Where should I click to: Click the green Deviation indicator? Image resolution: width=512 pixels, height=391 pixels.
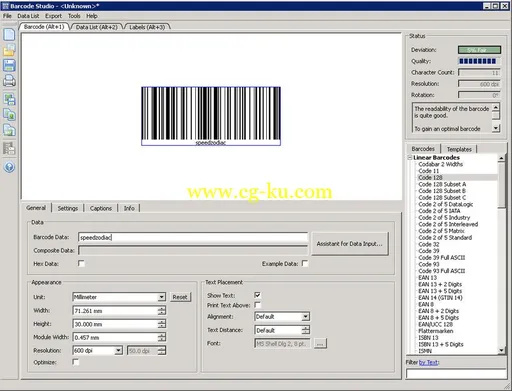pos(479,50)
